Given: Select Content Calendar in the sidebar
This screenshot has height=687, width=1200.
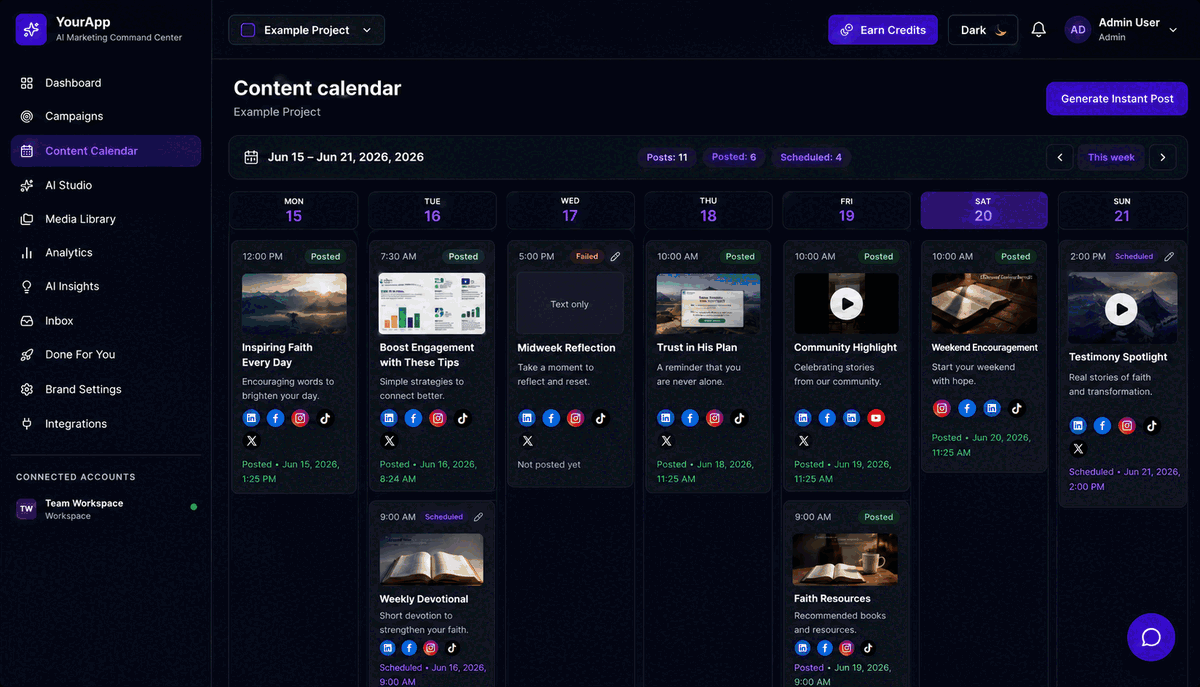Looking at the screenshot, I should tap(106, 151).
